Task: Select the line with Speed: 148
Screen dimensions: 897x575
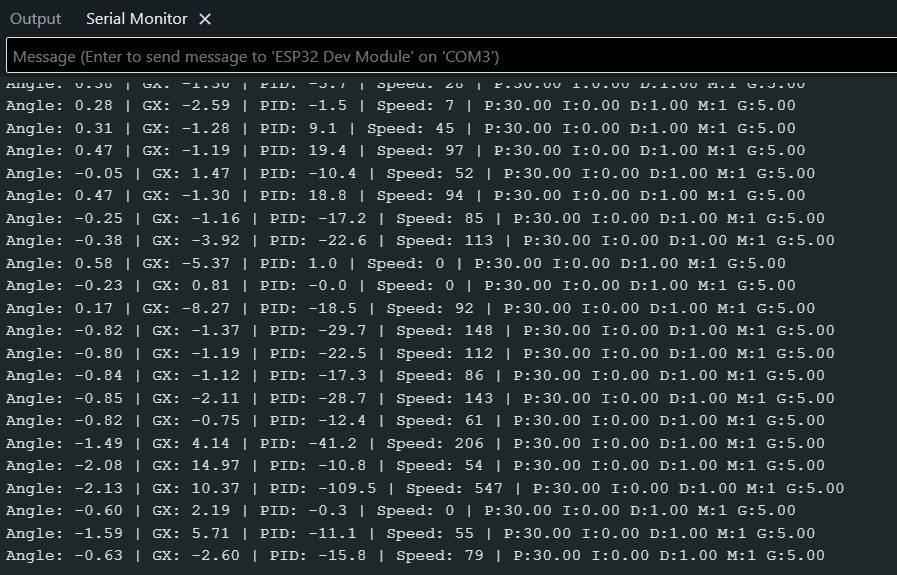Action: point(420,331)
